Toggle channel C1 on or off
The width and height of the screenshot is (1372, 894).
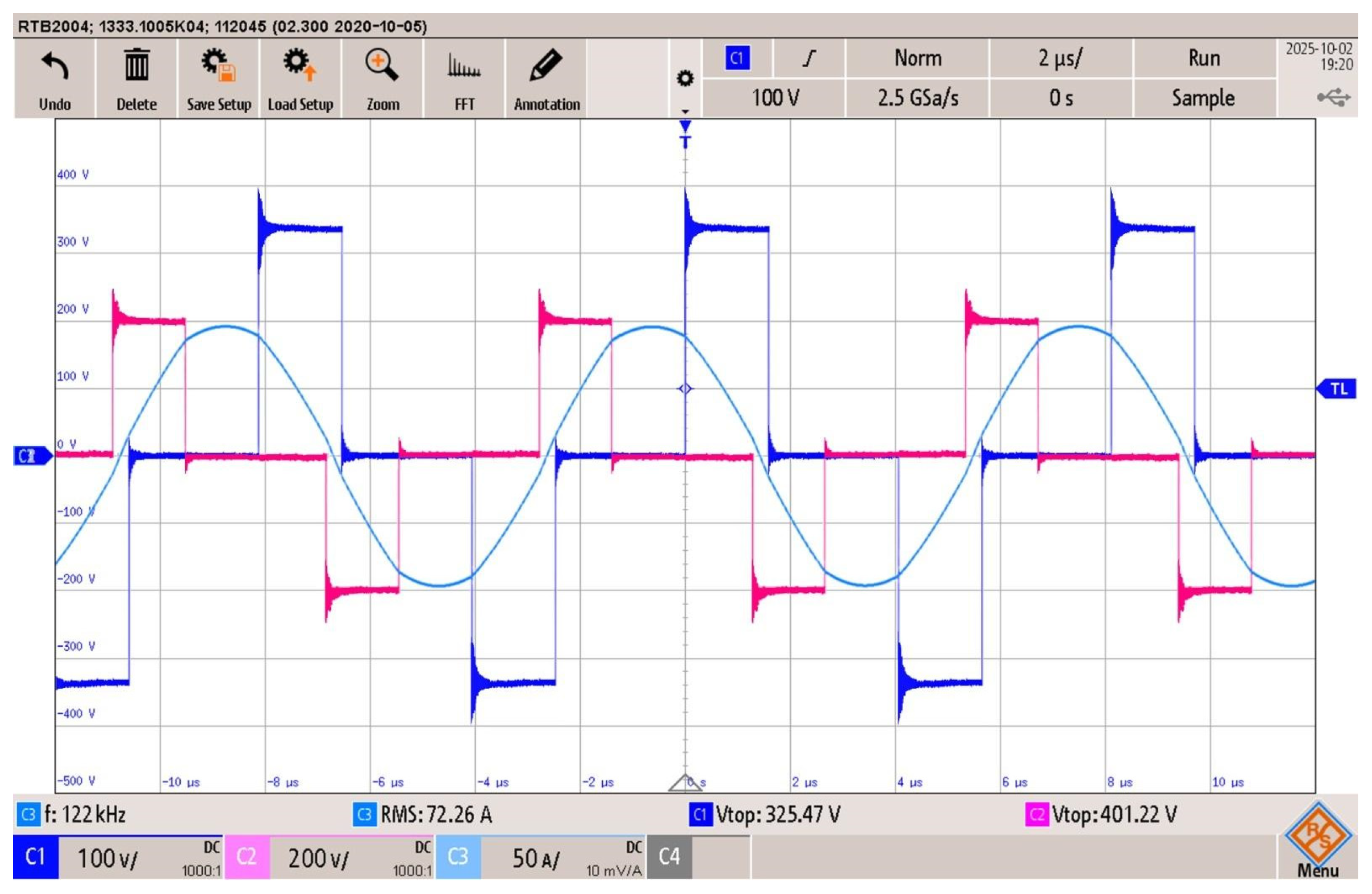35,857
